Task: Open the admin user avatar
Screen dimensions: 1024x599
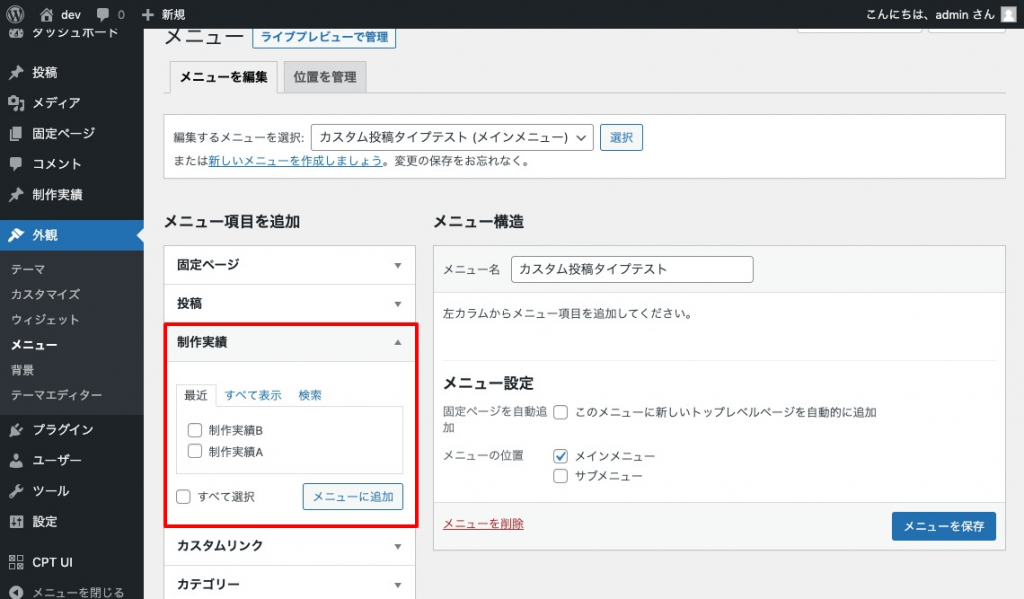Action: pyautogui.click(x=1009, y=14)
